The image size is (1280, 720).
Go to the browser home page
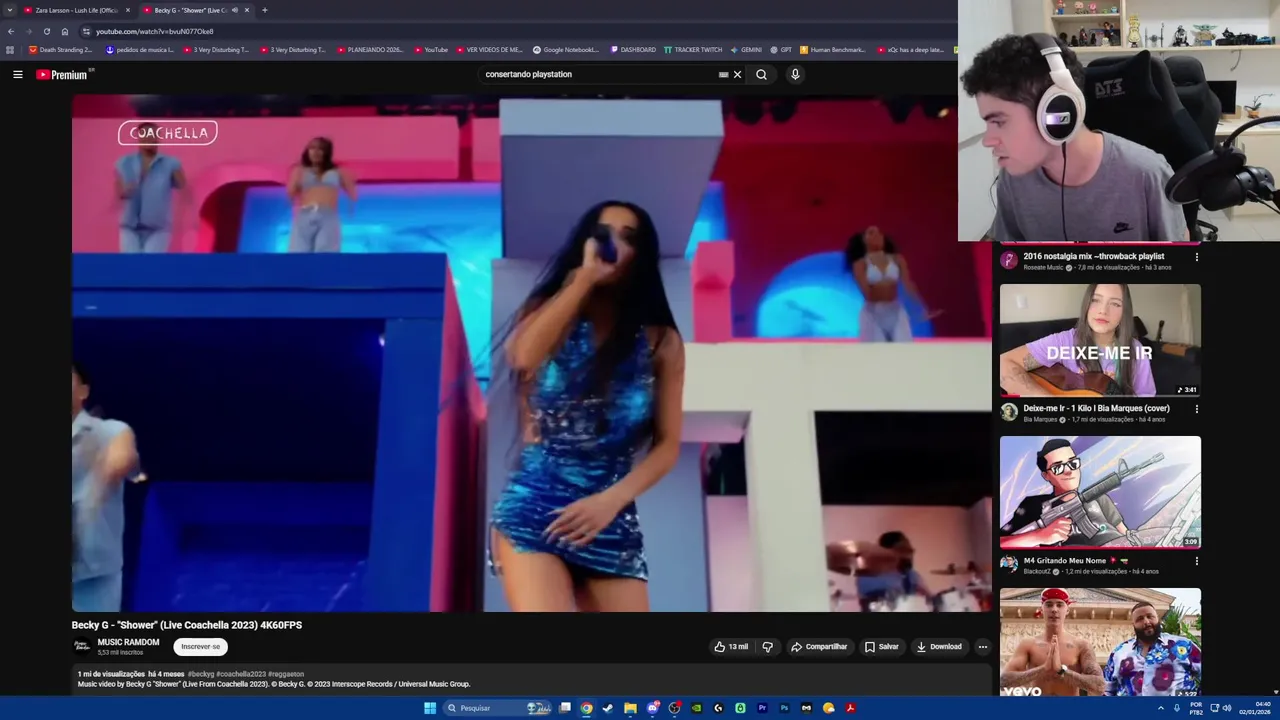(x=64, y=31)
